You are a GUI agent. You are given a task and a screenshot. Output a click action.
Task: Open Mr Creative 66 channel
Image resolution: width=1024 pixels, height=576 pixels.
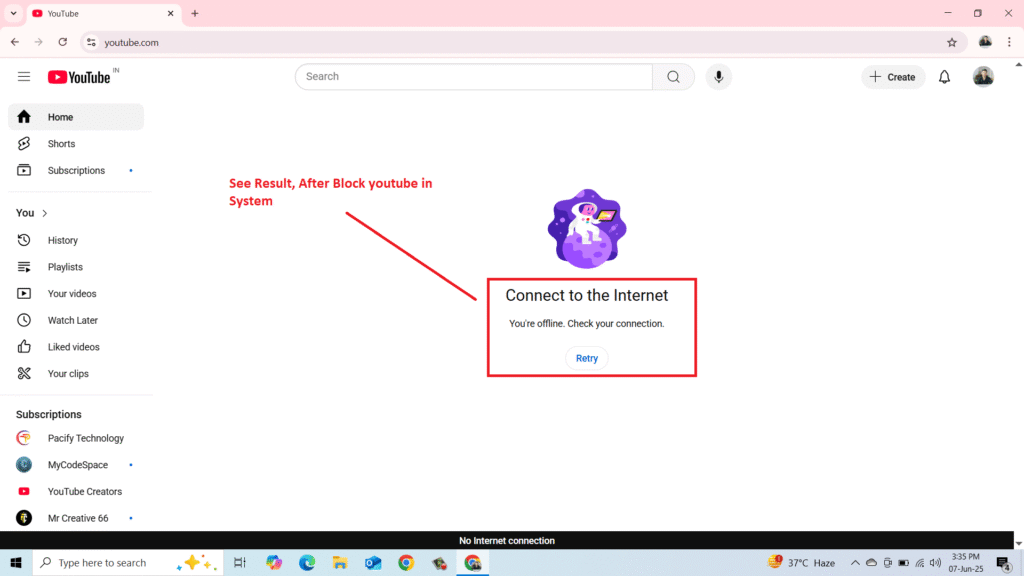[76, 519]
